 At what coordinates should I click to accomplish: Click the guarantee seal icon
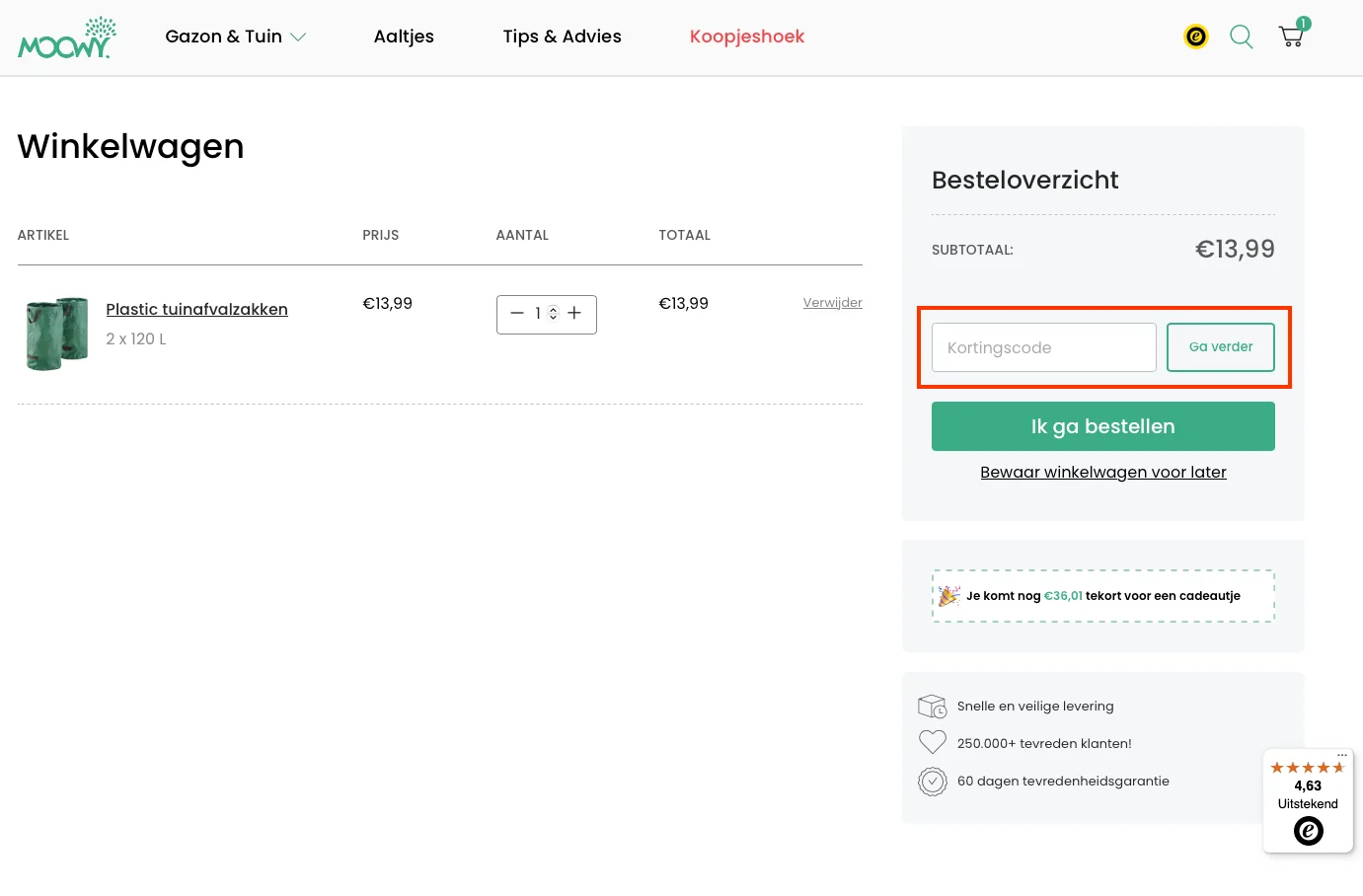[x=932, y=781]
